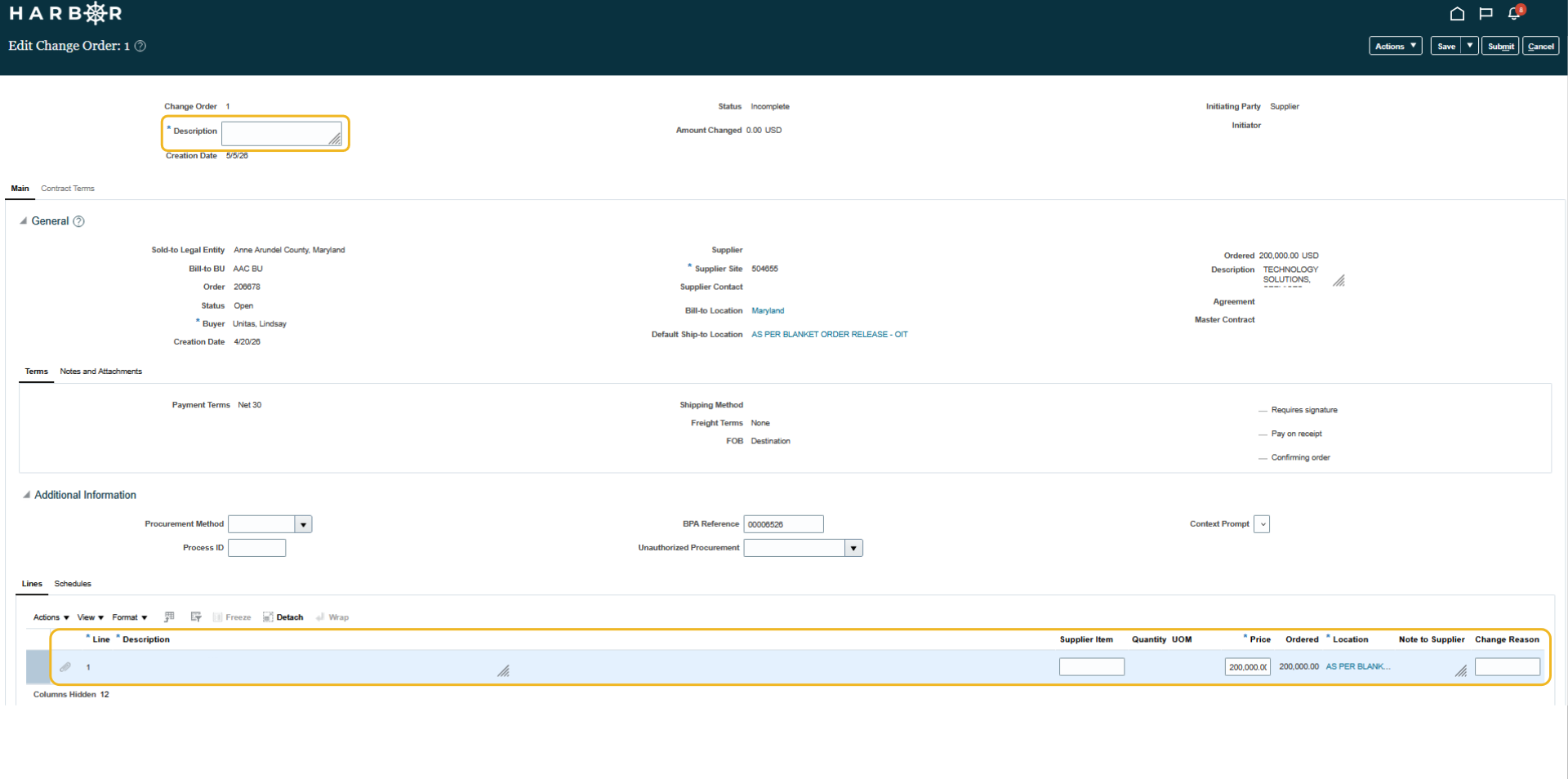The height and width of the screenshot is (779, 1568).
Task: Open the Procurement Method dropdown
Action: point(304,524)
